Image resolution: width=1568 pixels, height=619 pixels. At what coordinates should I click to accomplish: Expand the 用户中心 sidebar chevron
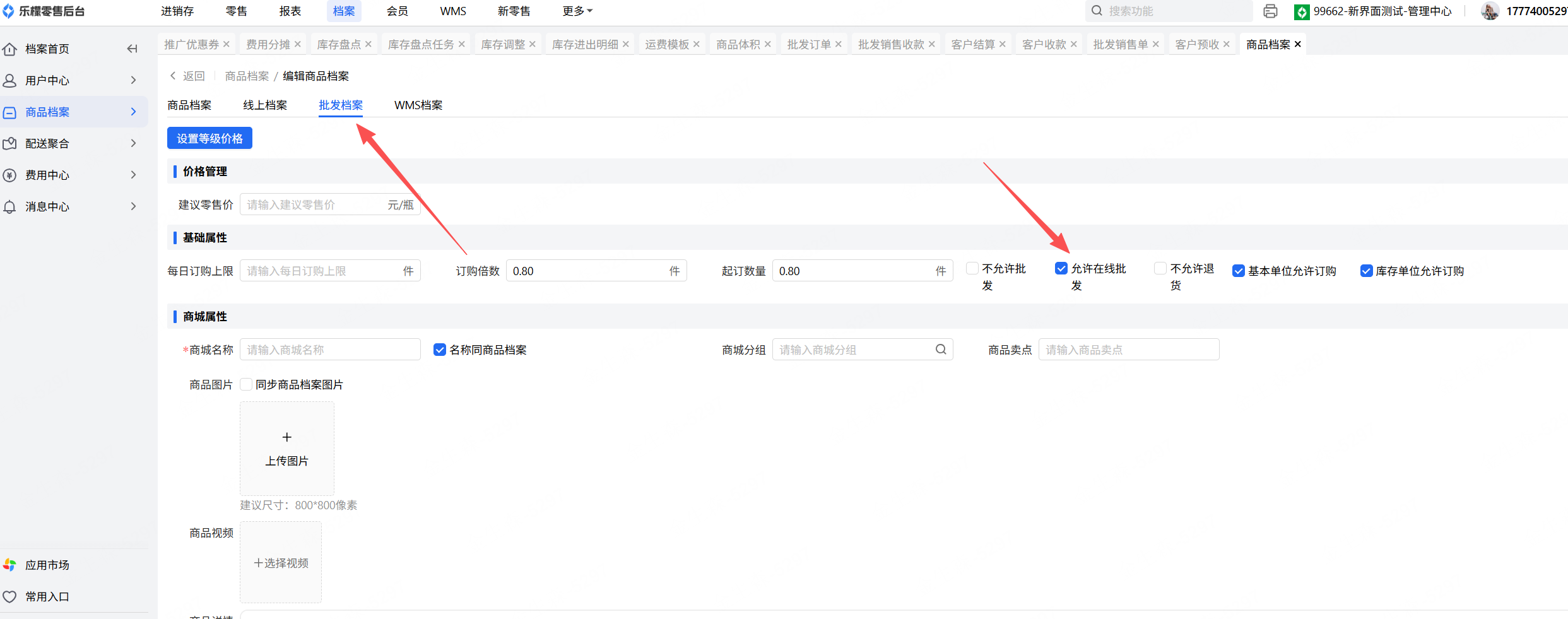(133, 80)
